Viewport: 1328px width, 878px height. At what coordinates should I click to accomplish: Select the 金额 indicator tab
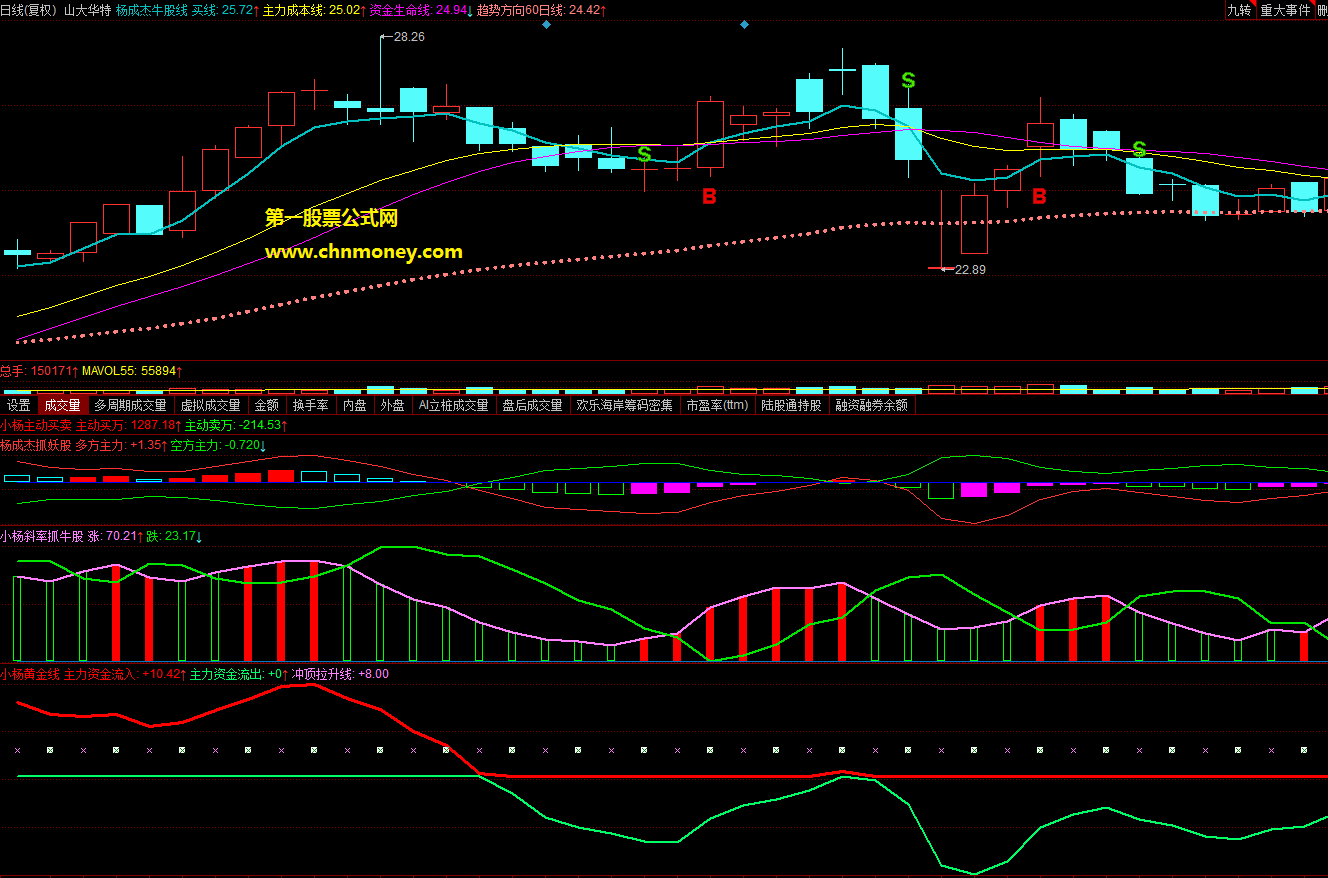pos(266,405)
